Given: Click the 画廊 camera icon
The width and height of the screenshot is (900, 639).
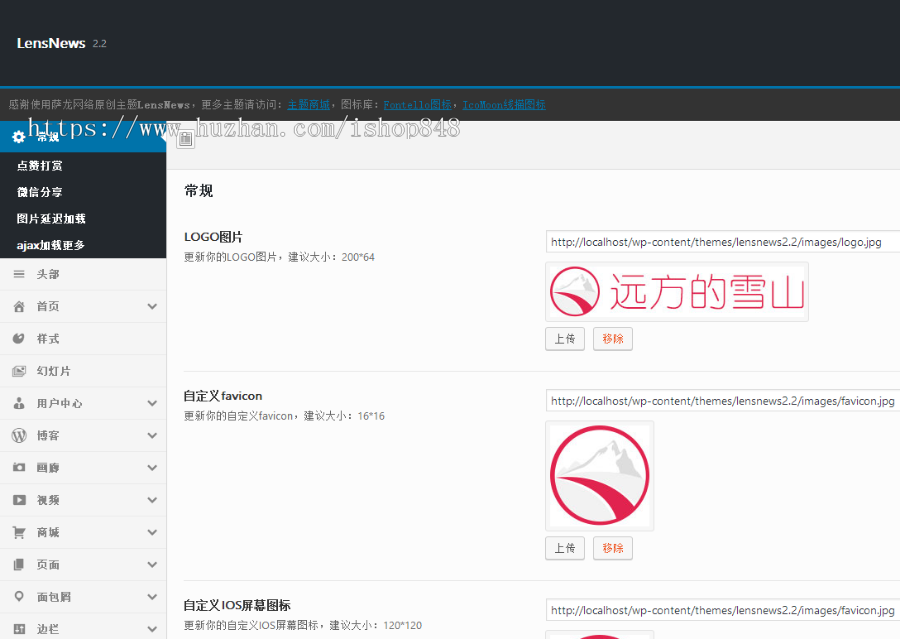Looking at the screenshot, I should [x=19, y=467].
